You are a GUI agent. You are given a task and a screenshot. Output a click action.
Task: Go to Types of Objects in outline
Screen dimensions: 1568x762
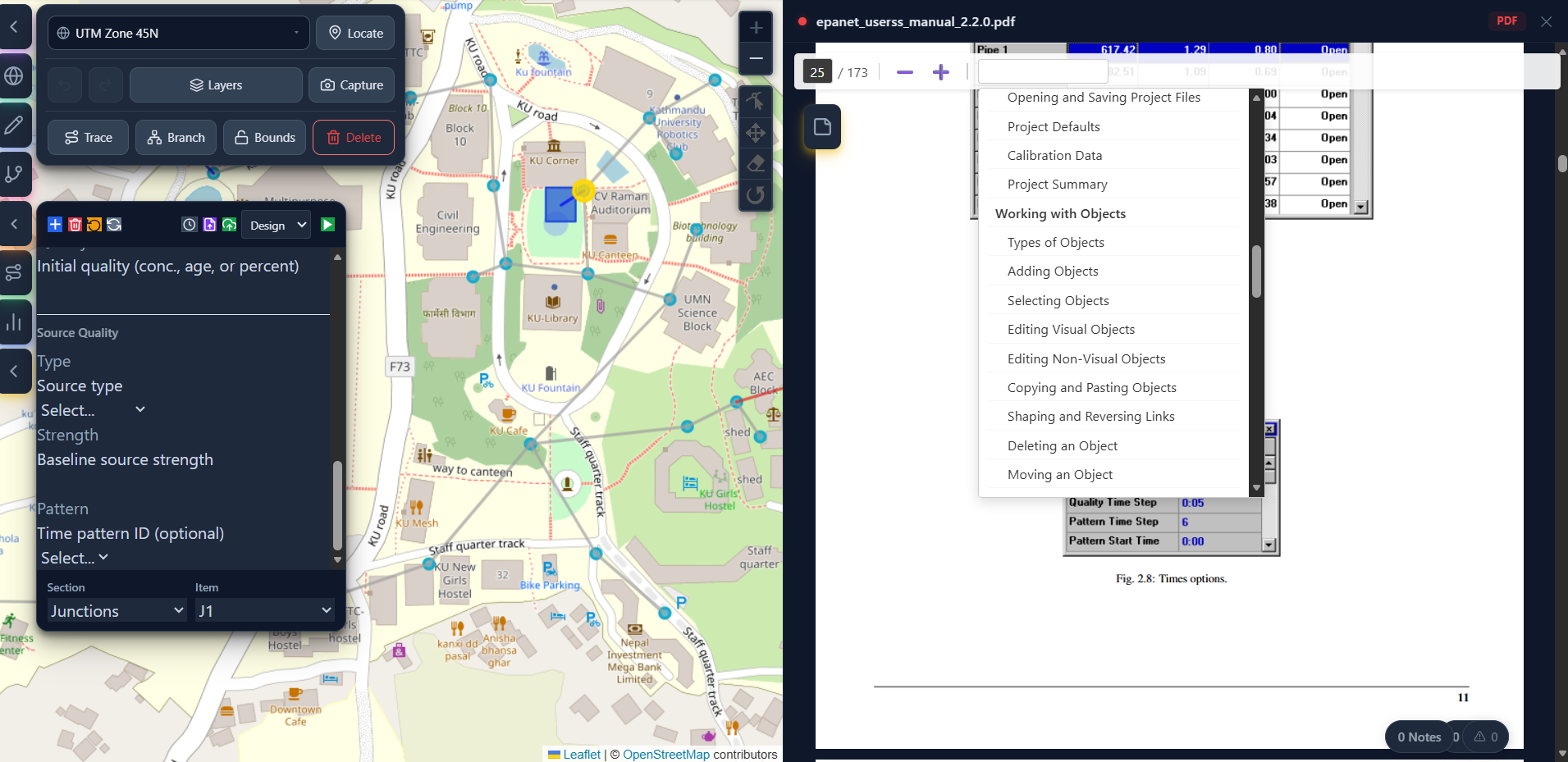[1055, 243]
